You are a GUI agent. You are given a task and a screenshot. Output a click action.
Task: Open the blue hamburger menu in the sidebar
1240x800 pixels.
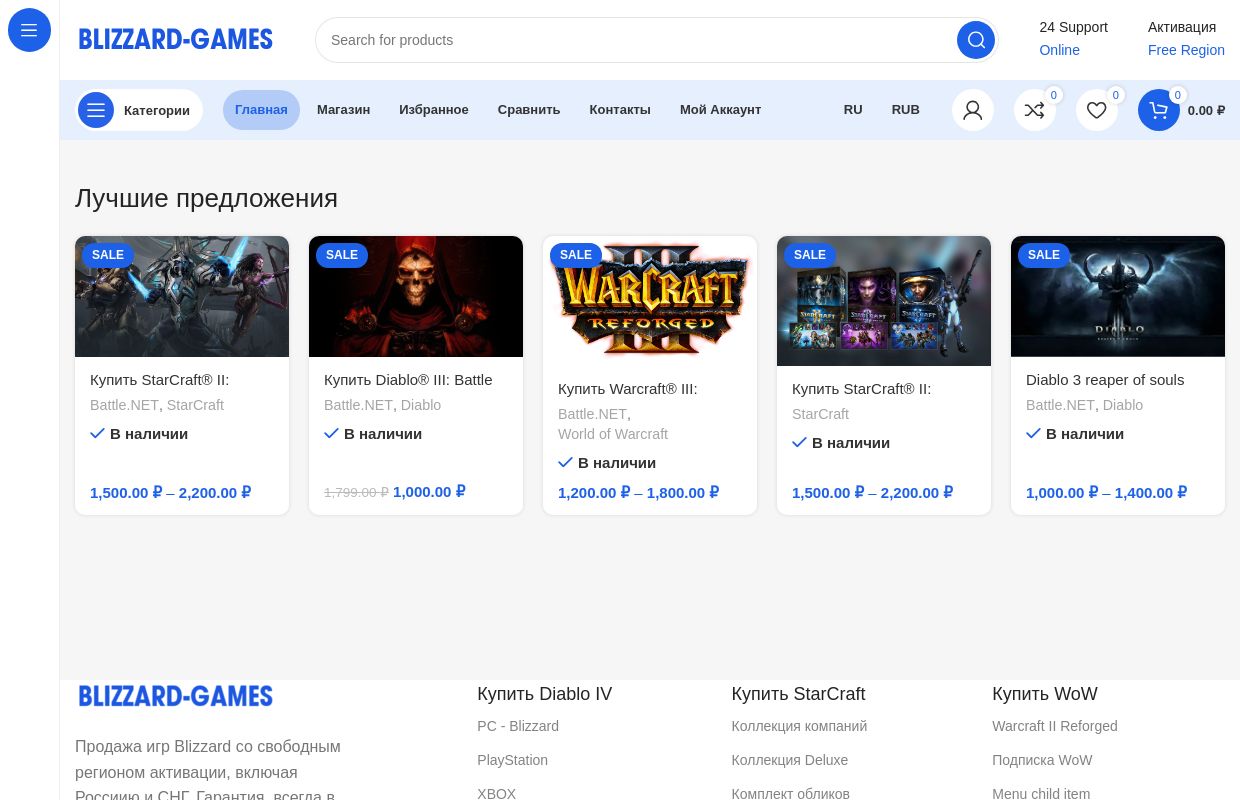coord(29,30)
